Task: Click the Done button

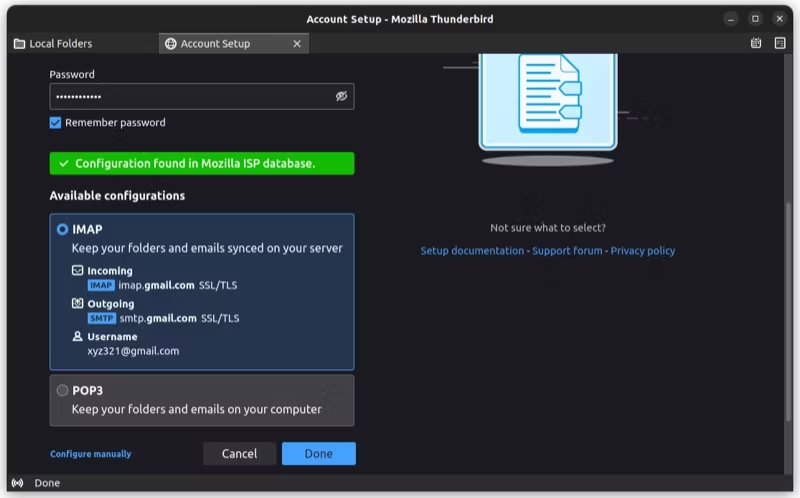Action: 319,454
